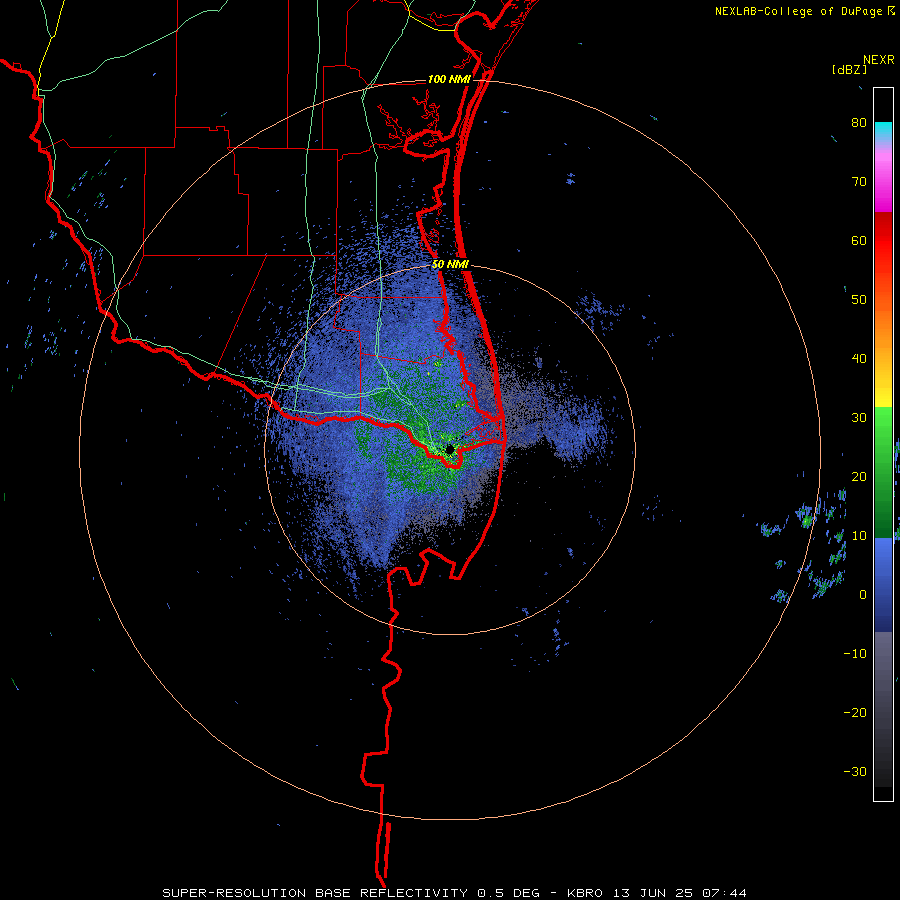Click the '-30' value on dBZ scale

pyautogui.click(x=855, y=771)
